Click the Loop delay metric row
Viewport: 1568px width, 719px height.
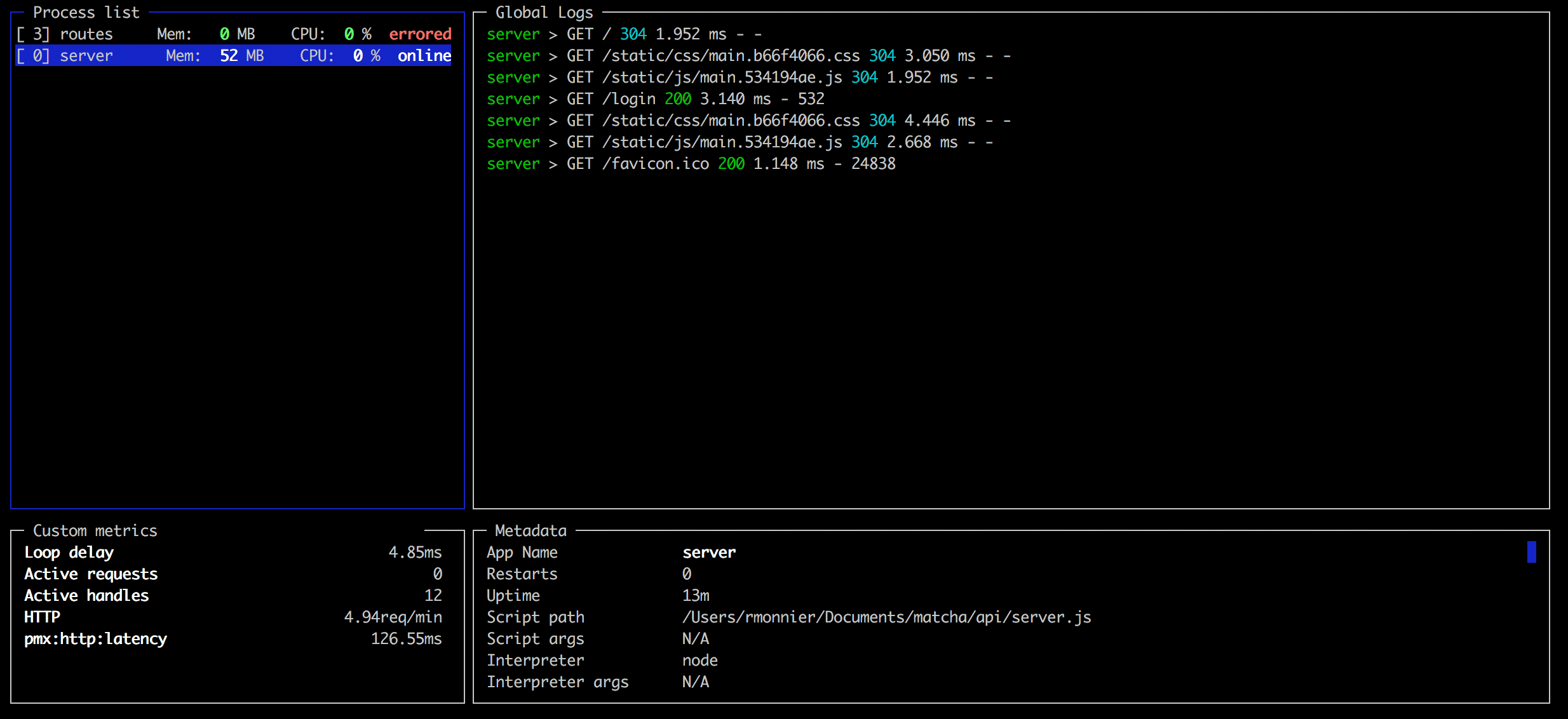(233, 553)
